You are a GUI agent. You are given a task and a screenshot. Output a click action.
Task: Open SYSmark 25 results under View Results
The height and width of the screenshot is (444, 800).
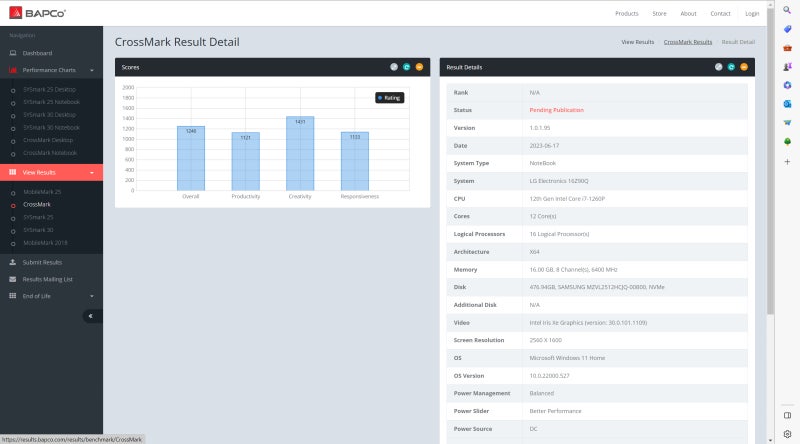(38, 217)
